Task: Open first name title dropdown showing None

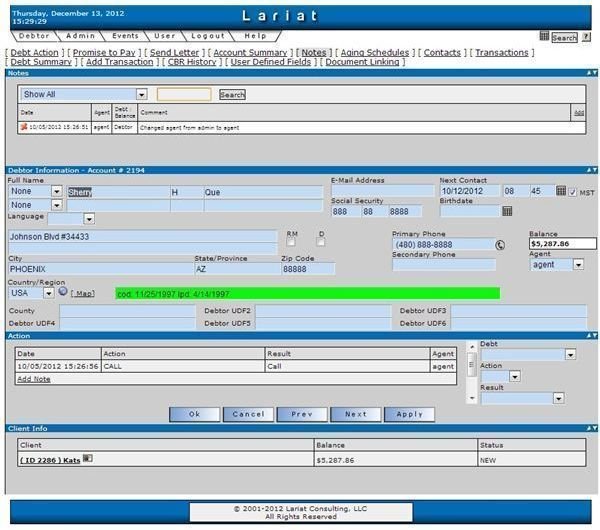Action: (x=57, y=191)
